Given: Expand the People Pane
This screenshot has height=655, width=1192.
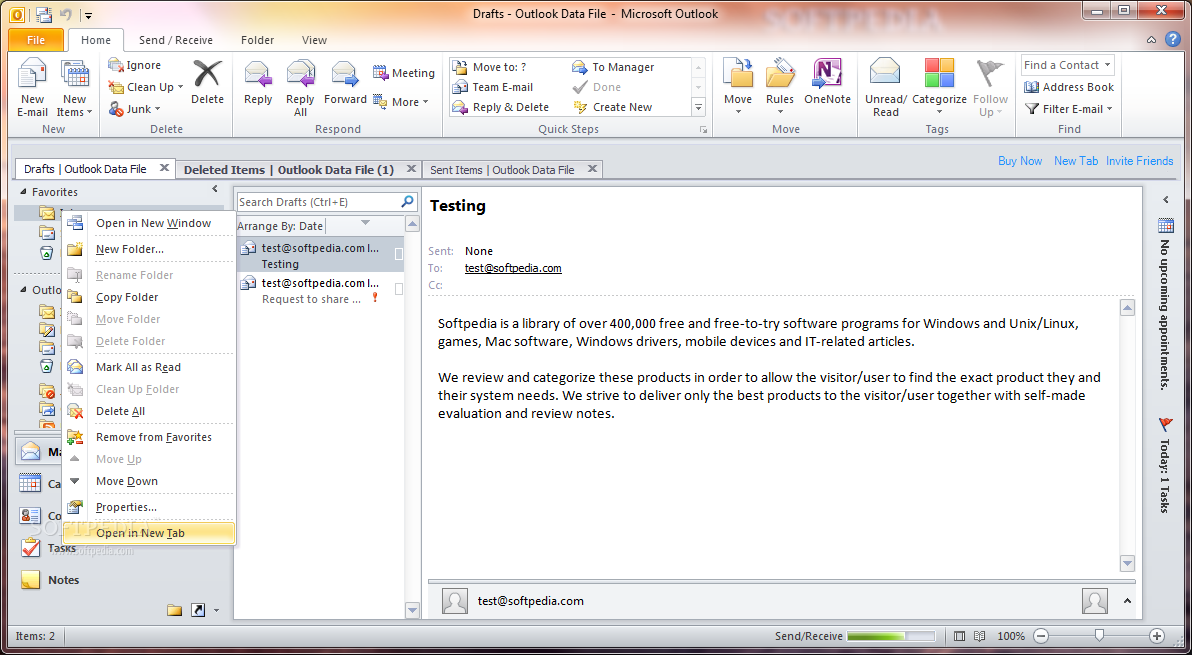Looking at the screenshot, I should click(1127, 601).
